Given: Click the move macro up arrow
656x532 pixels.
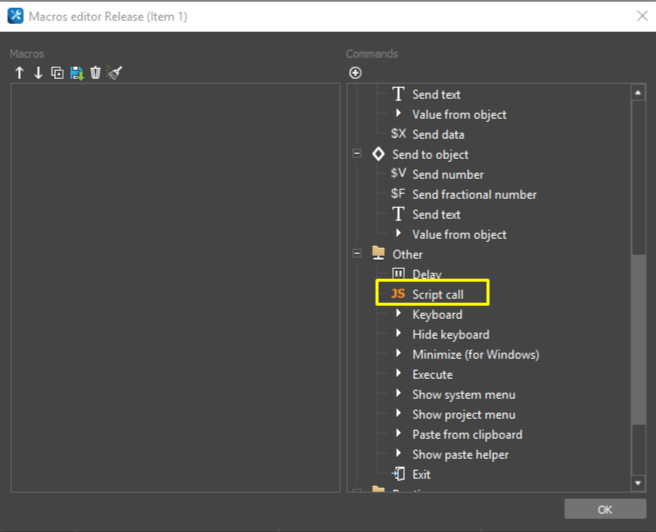Looking at the screenshot, I should 19,73.
